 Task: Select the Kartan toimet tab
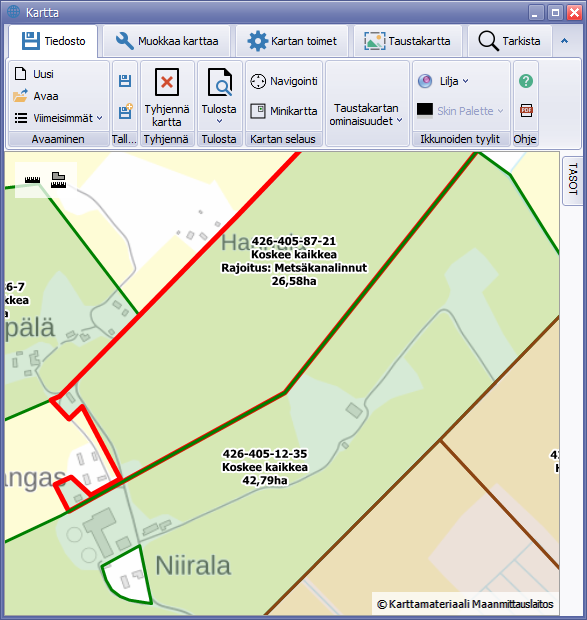pyautogui.click(x=292, y=41)
